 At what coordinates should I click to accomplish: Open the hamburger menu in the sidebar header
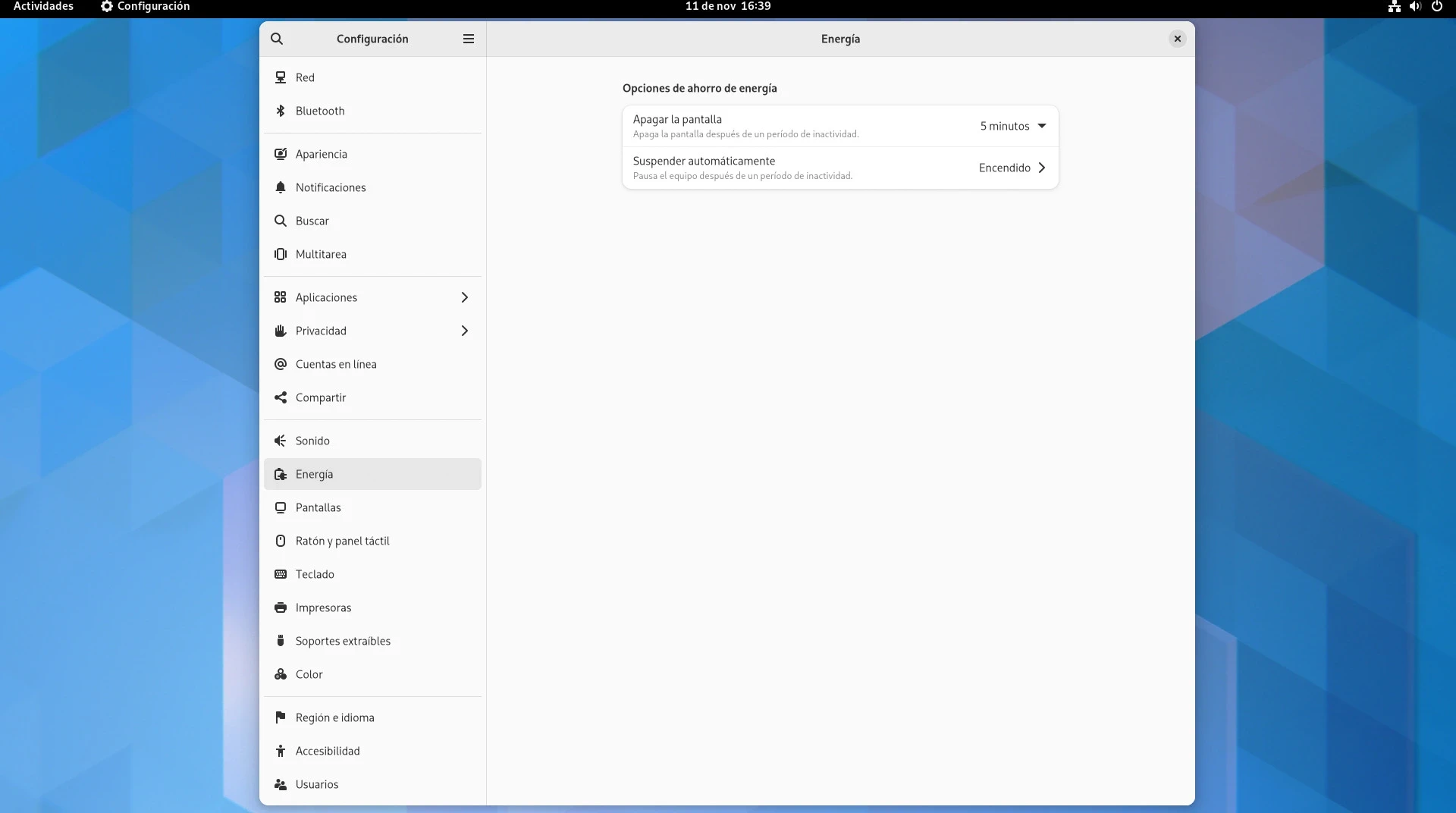point(469,39)
